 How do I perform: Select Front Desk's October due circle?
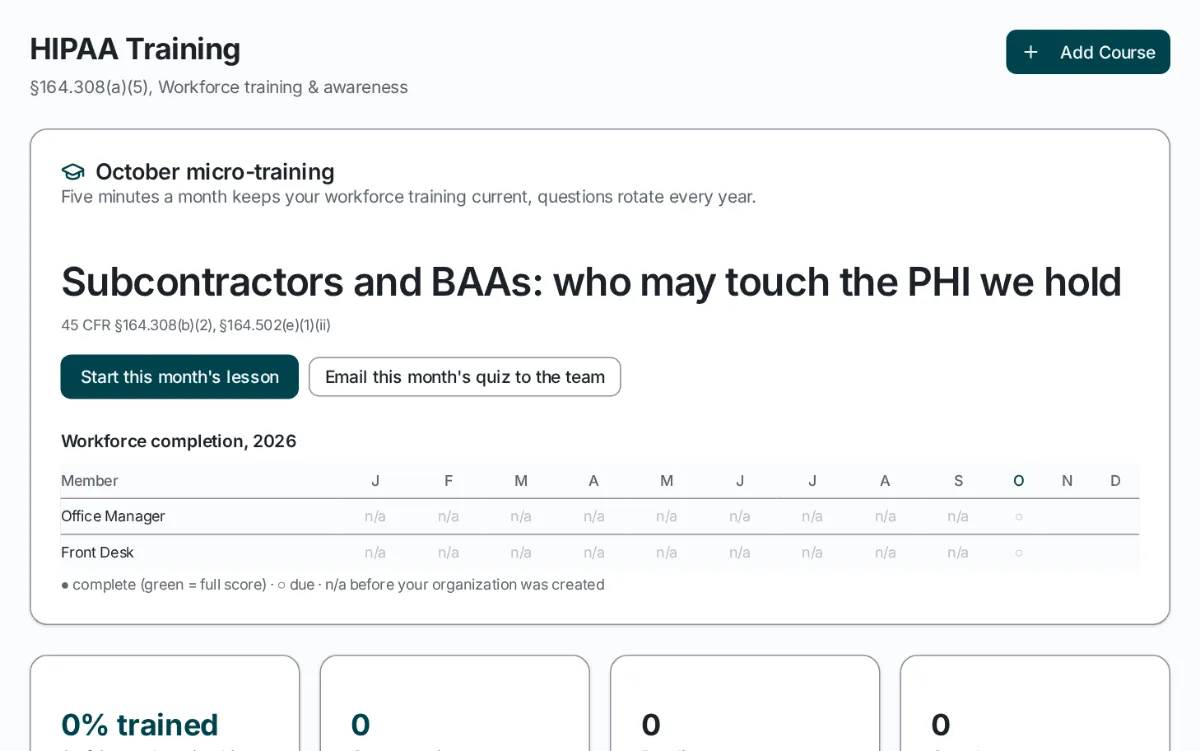click(1019, 553)
